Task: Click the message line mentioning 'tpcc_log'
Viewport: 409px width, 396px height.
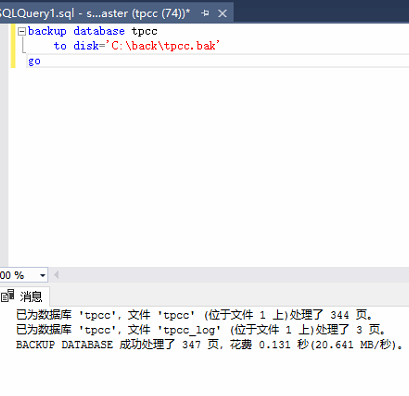Action: pyautogui.click(x=200, y=330)
